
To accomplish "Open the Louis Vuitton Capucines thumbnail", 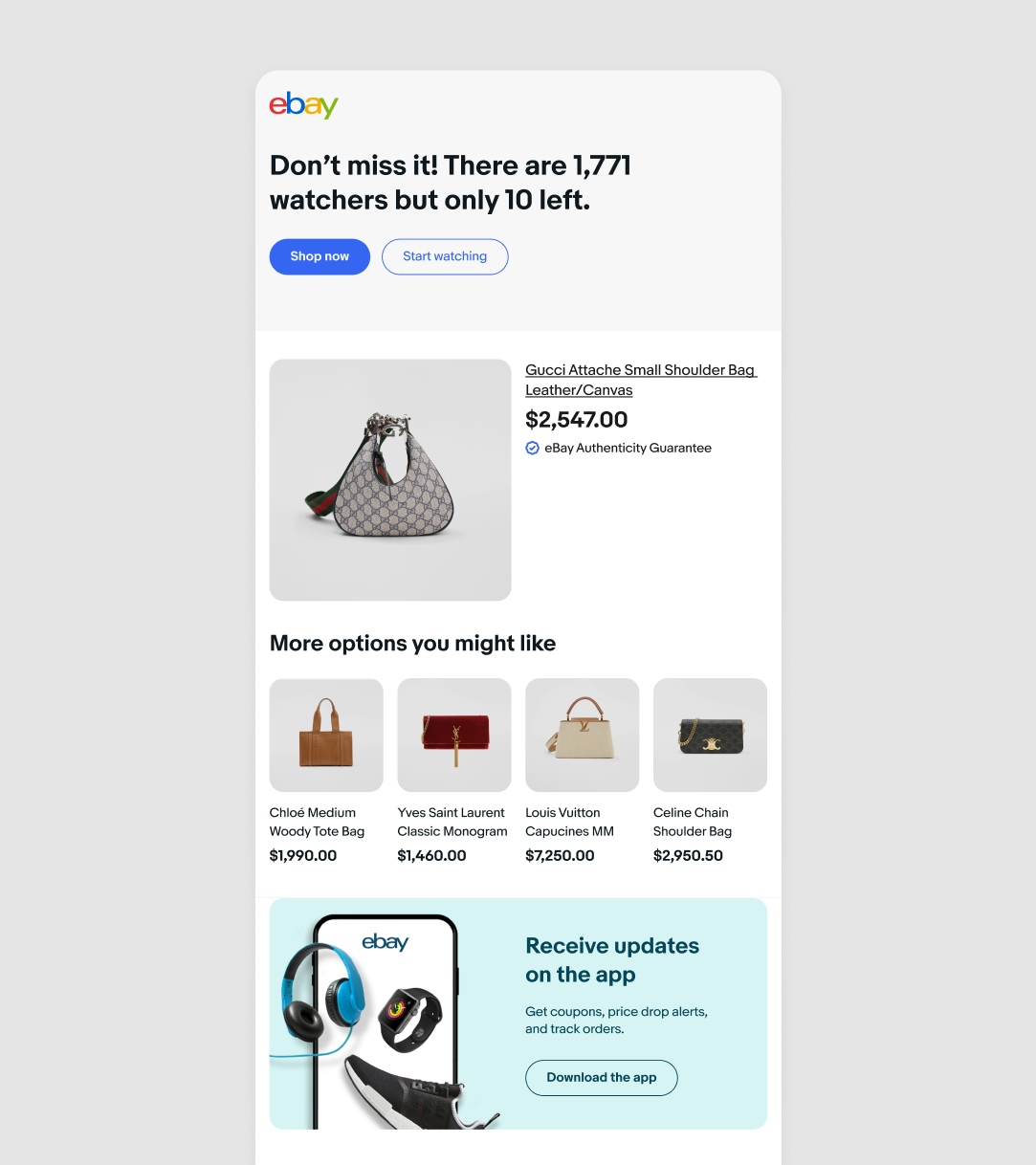I will click(x=583, y=735).
